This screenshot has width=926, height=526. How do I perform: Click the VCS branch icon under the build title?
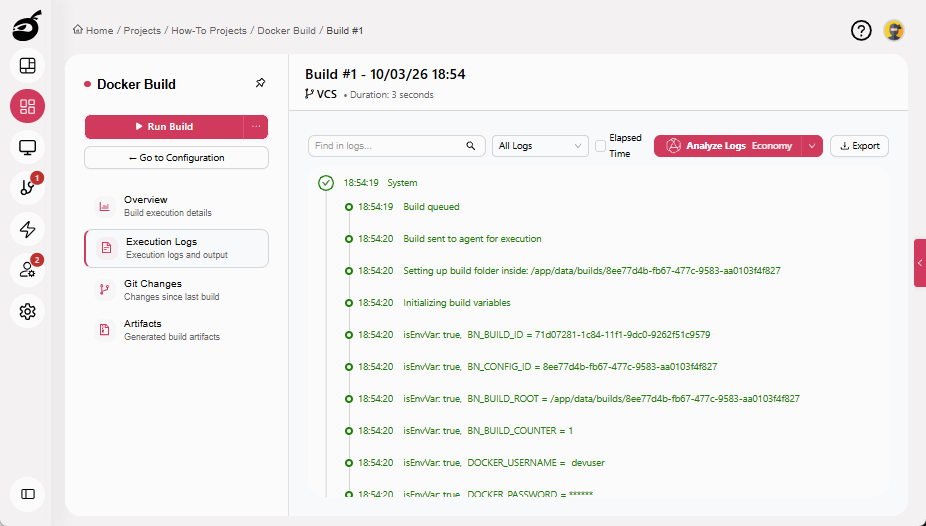coord(309,94)
